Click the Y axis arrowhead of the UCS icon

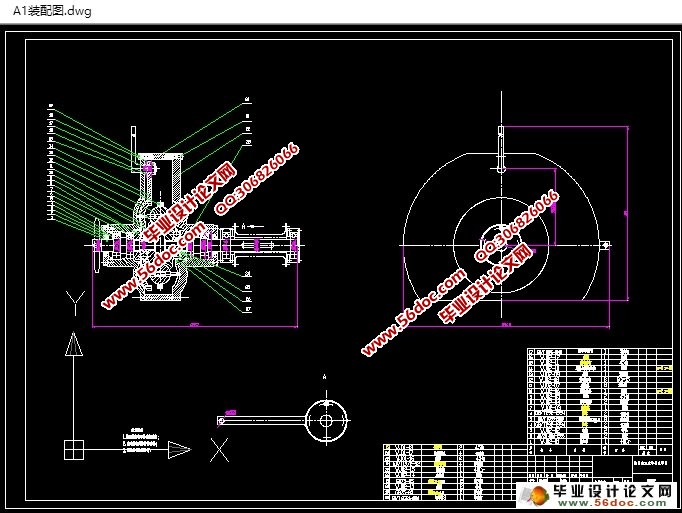coord(72,345)
